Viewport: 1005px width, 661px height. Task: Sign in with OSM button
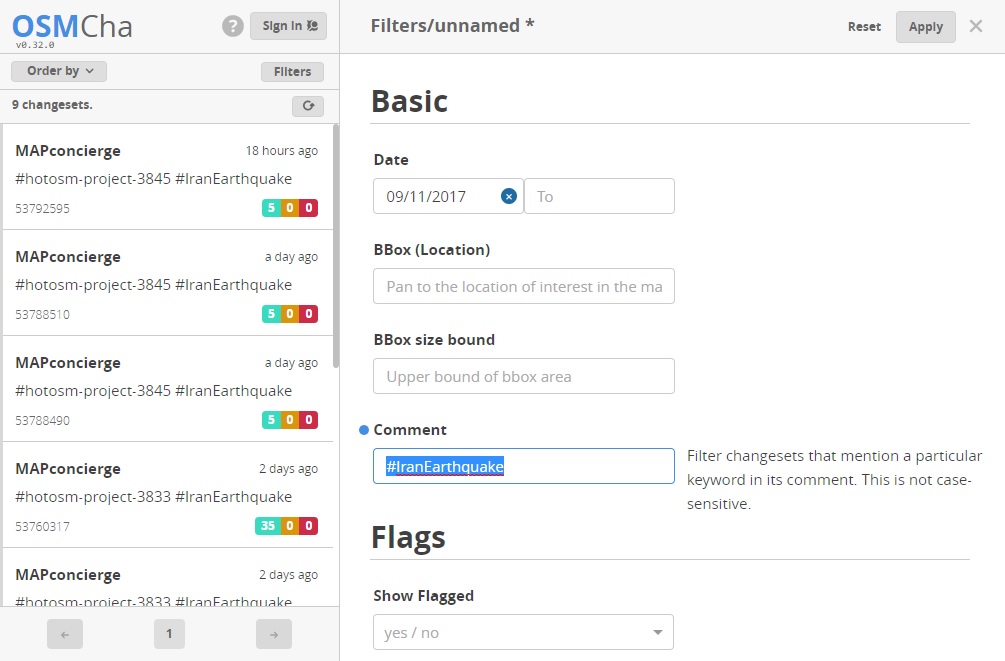288,26
